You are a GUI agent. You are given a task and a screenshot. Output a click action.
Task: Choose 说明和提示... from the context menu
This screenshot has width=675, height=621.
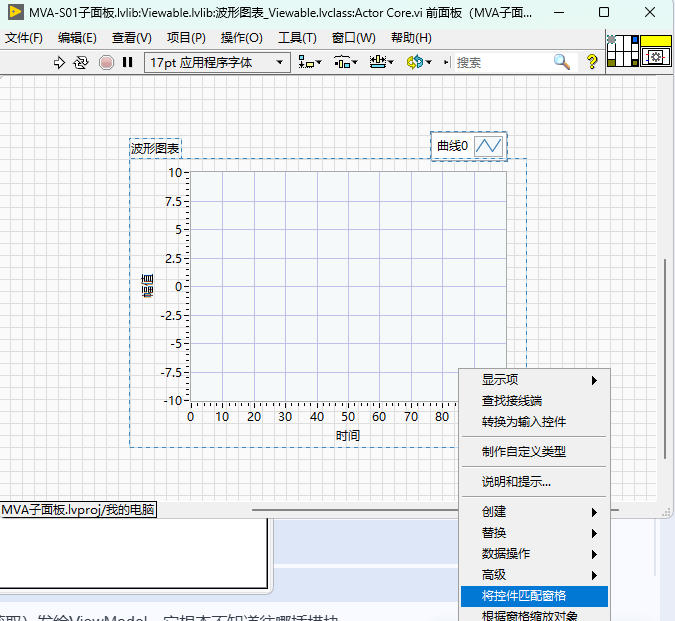[534, 482]
